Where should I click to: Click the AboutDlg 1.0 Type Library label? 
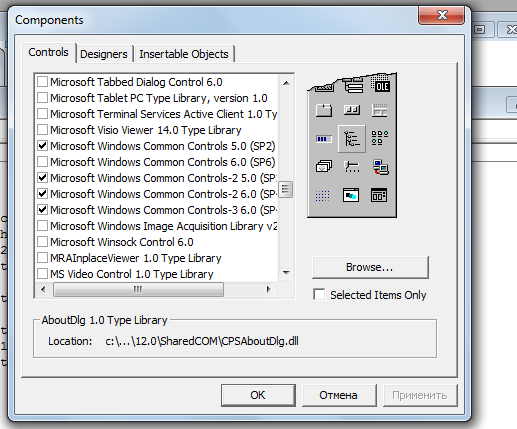click(104, 320)
